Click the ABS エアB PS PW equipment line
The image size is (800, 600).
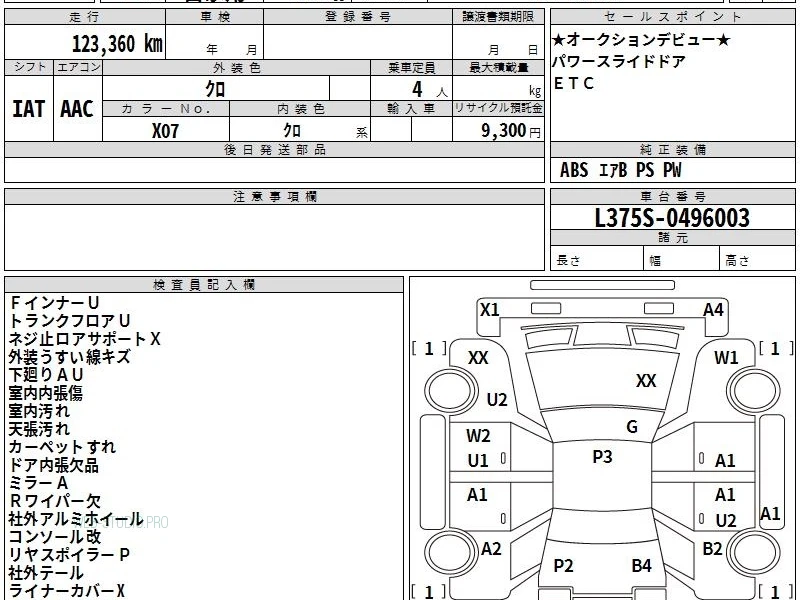(620, 170)
